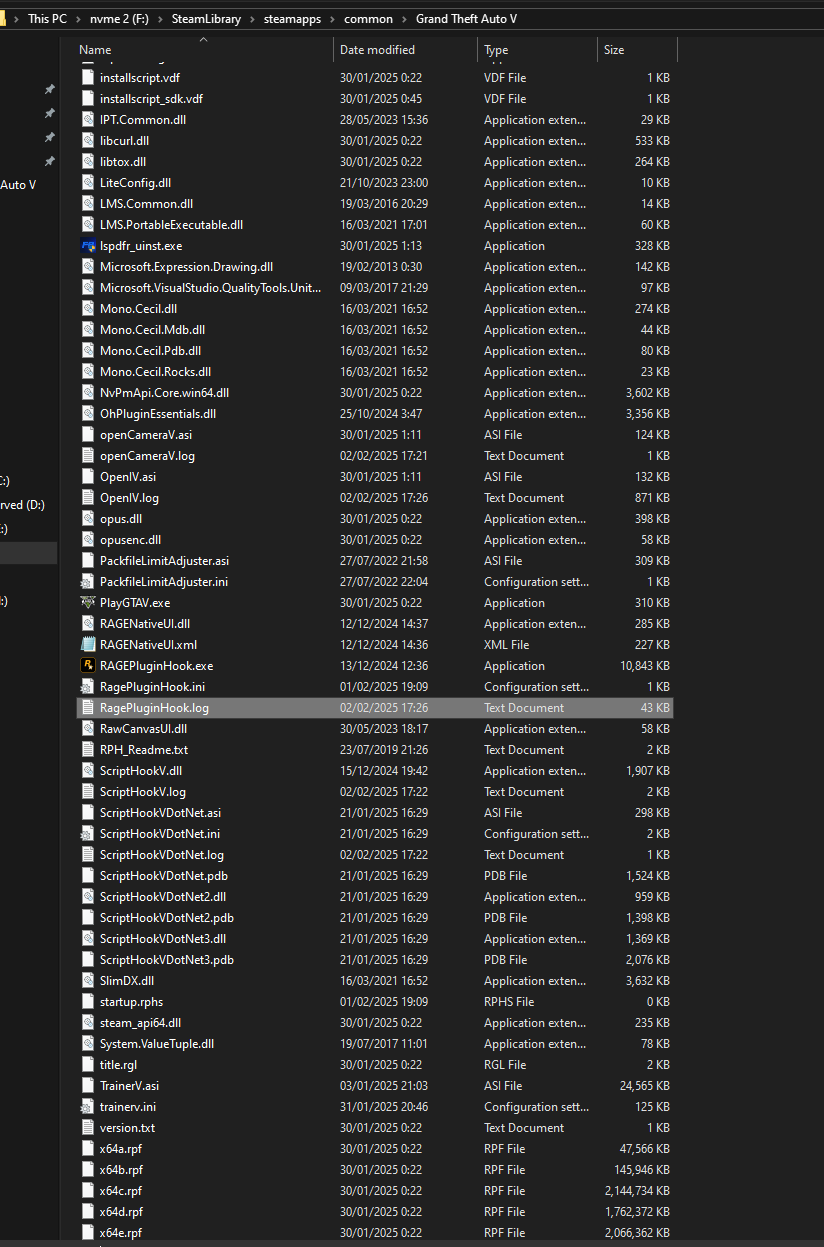Screen dimensions: 824x1247
Task: Click the opus.dll file icon
Action: tap(88, 519)
